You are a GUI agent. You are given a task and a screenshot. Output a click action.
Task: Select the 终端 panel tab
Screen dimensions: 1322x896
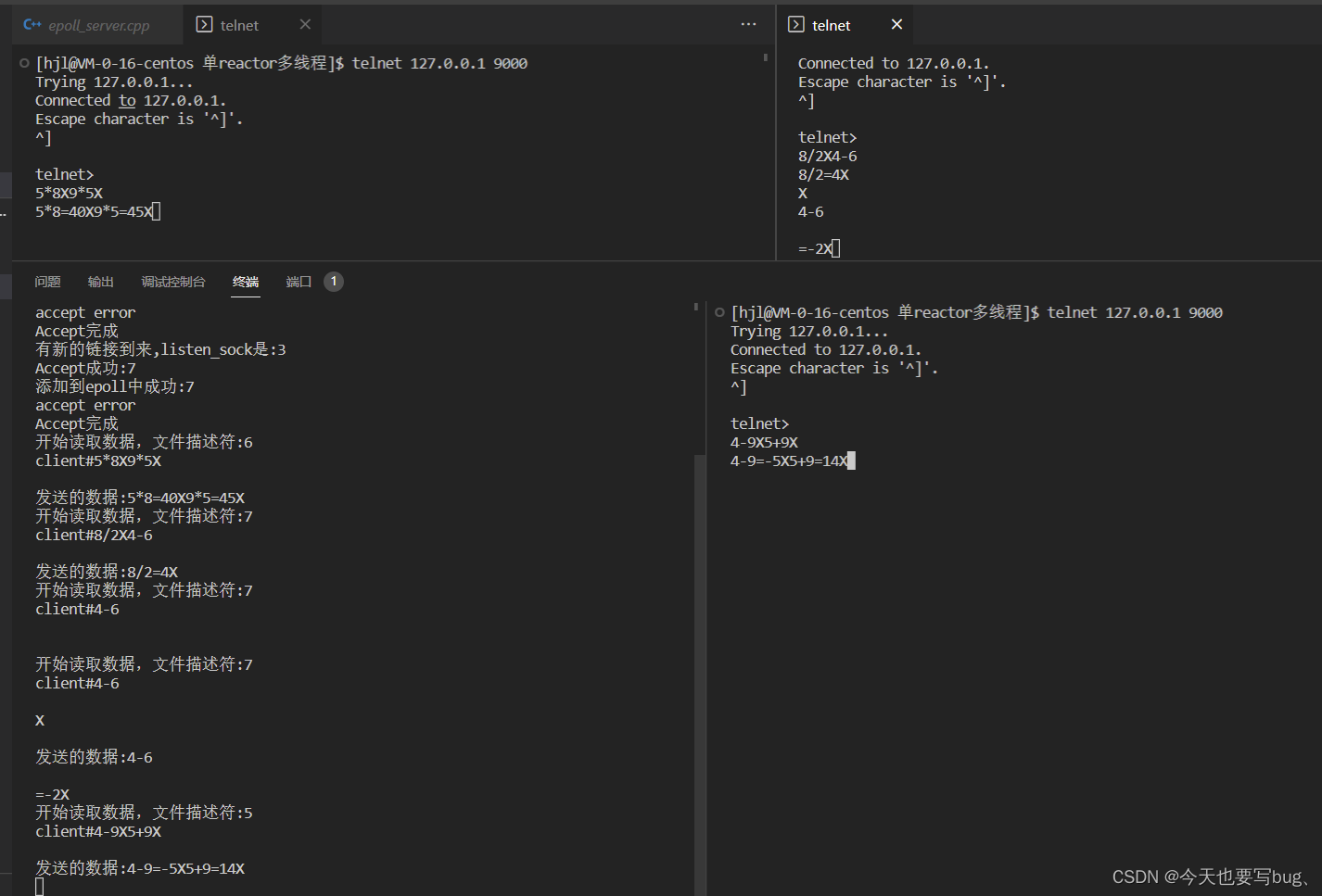246,282
